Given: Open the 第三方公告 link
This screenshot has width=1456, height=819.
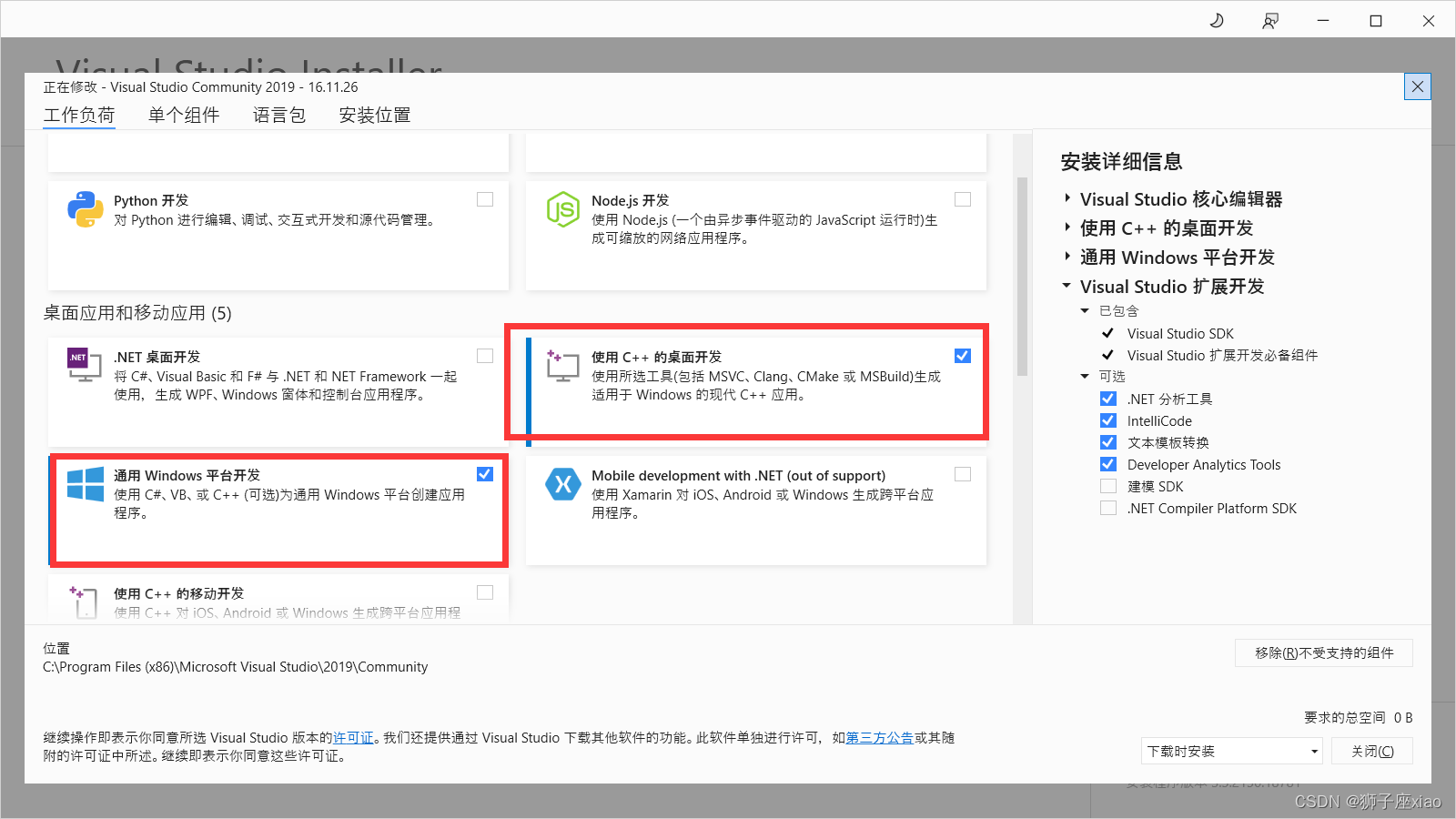Looking at the screenshot, I should coord(879,738).
